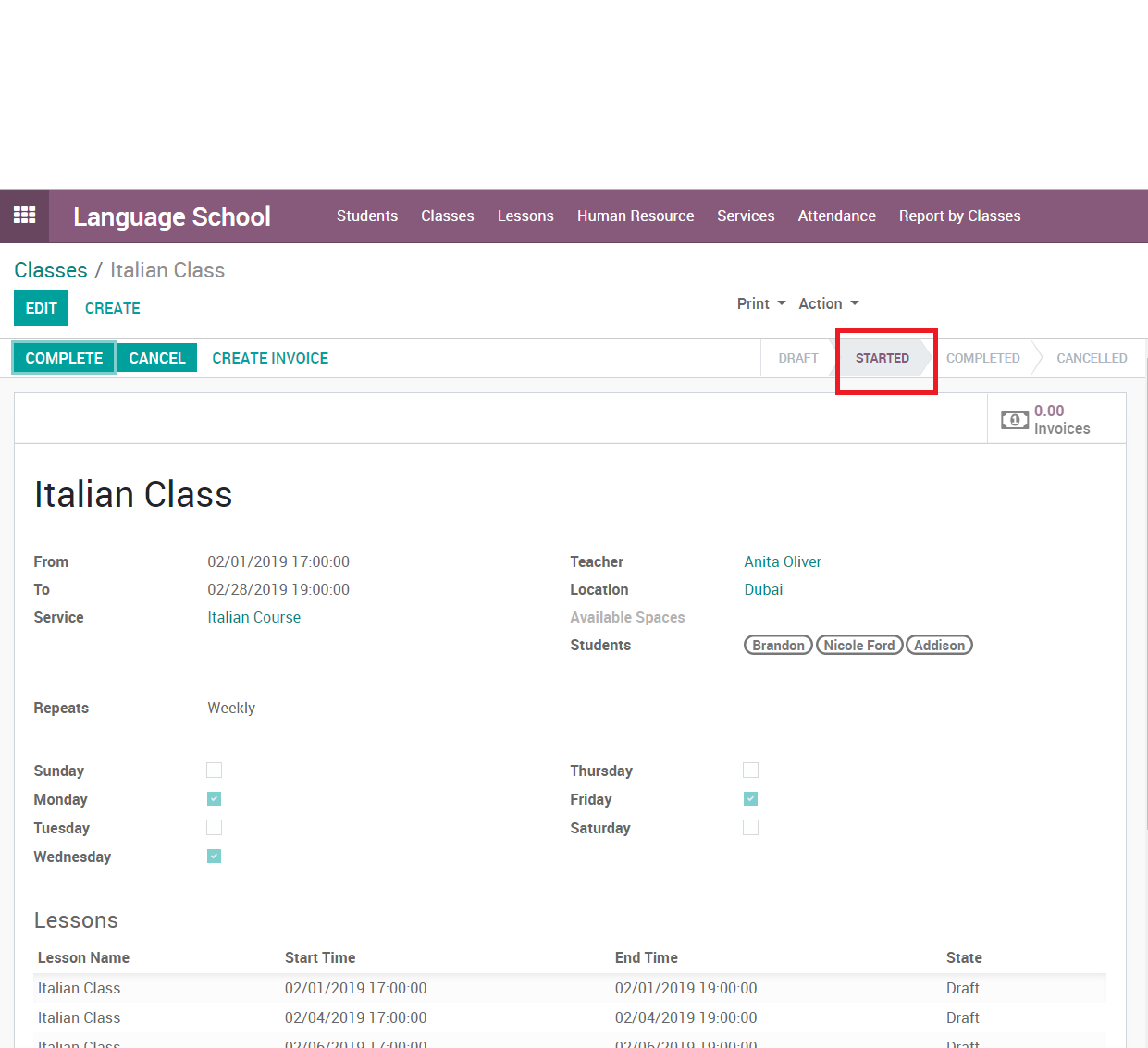Go to Report by Classes menu
The height and width of the screenshot is (1048, 1148).
[959, 216]
